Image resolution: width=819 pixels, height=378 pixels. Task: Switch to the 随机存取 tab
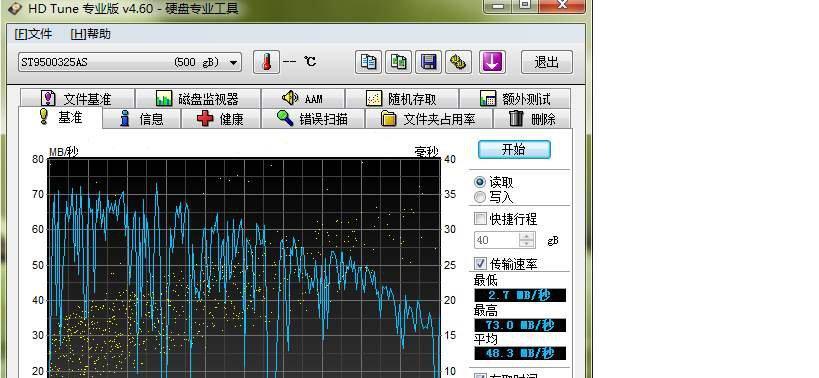[x=402, y=99]
